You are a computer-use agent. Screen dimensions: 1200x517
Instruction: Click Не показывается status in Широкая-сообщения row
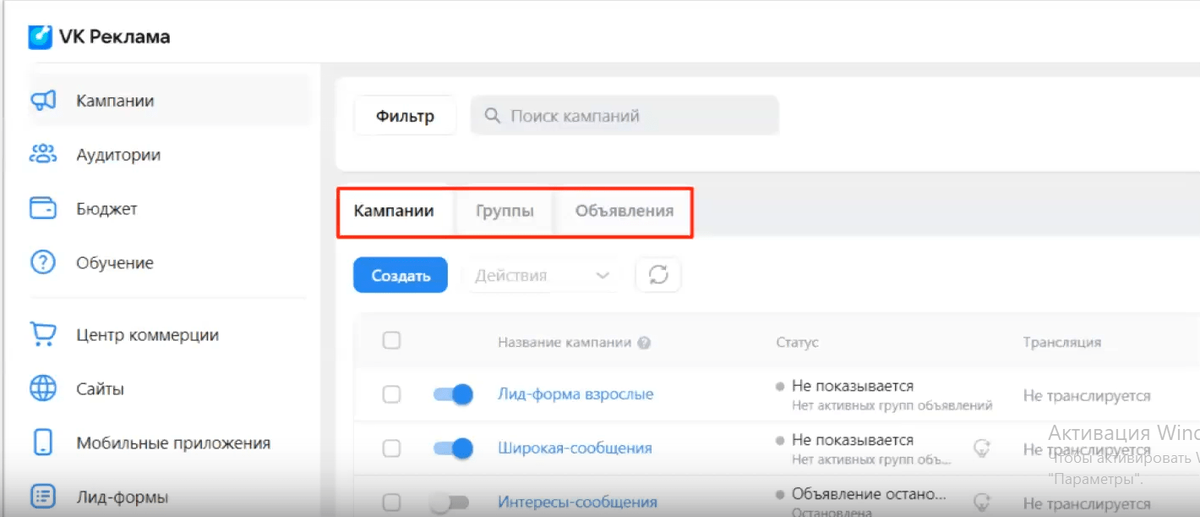pos(852,440)
